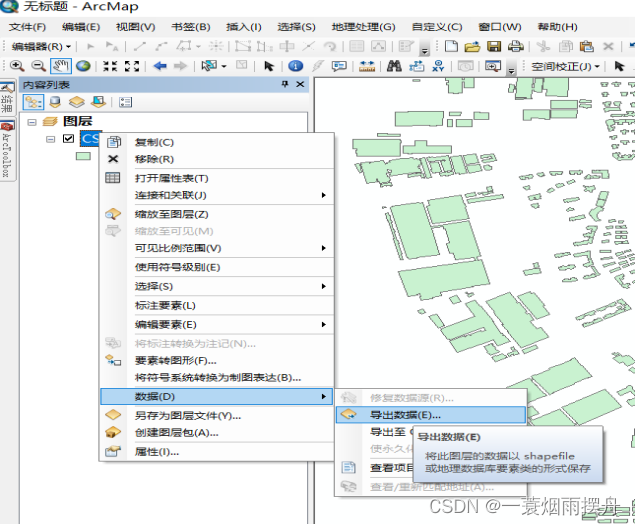The height and width of the screenshot is (525, 636).
Task: Choose 导出数据(E)... from submenu
Action: tap(431, 415)
